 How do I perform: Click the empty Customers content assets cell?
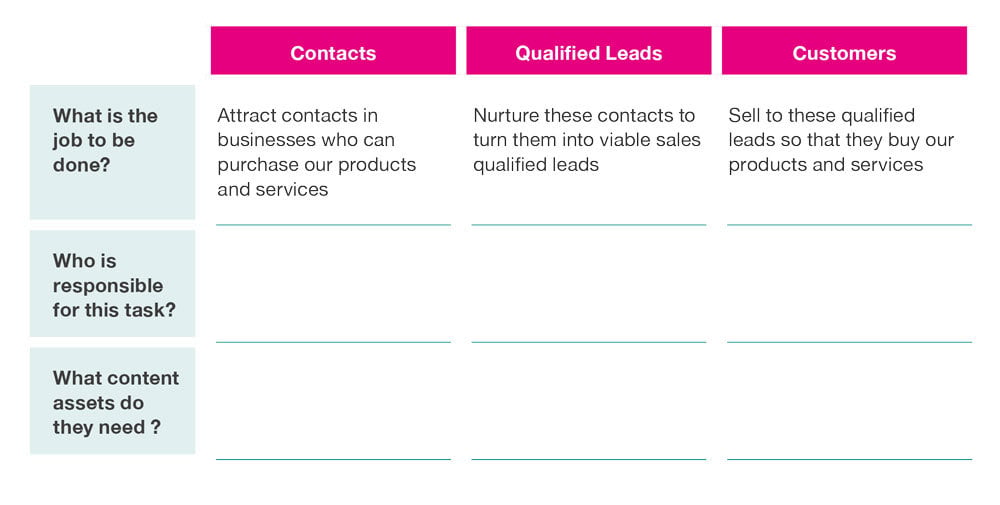coord(849,401)
